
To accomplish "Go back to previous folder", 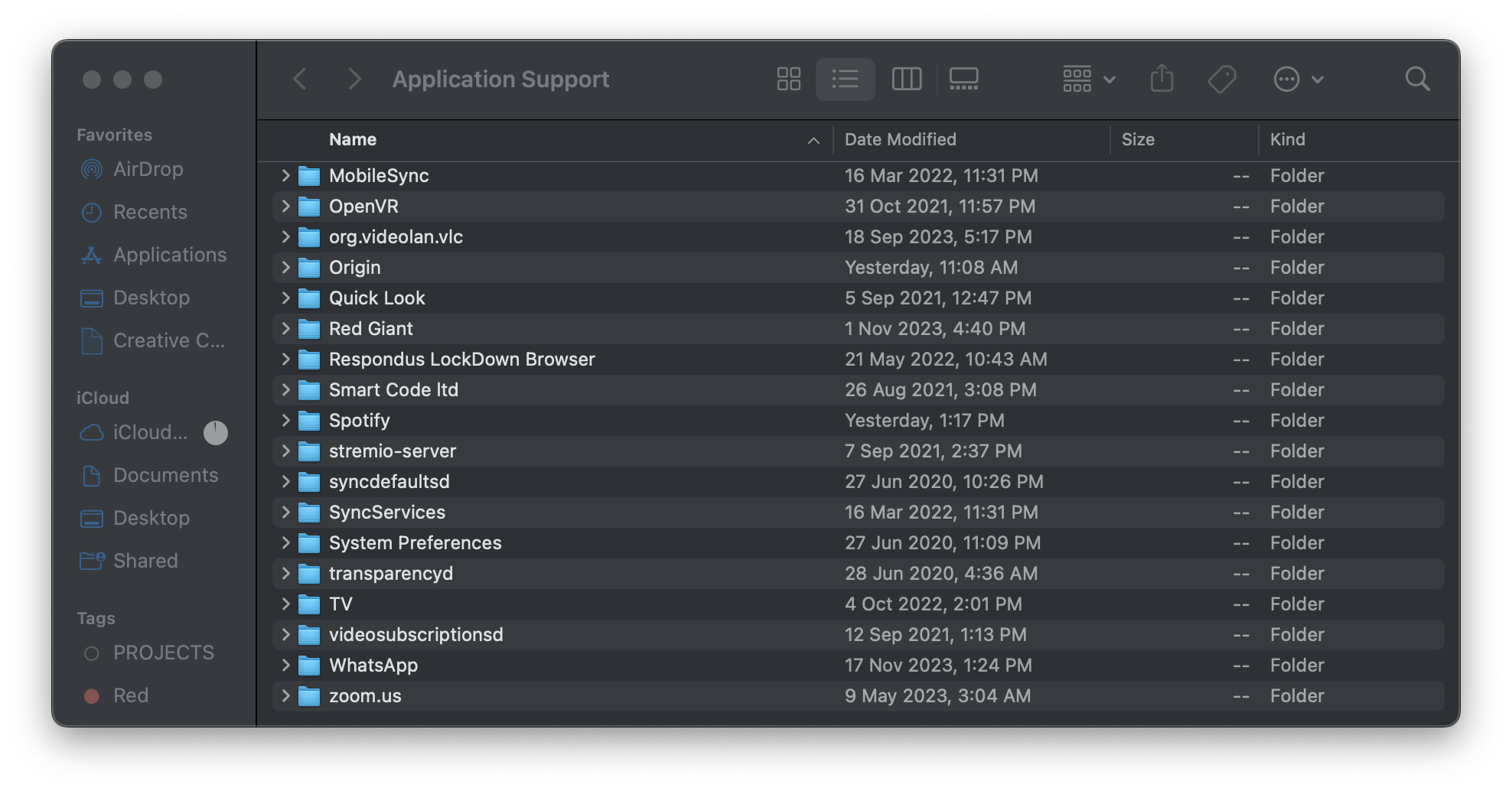I will pos(300,79).
